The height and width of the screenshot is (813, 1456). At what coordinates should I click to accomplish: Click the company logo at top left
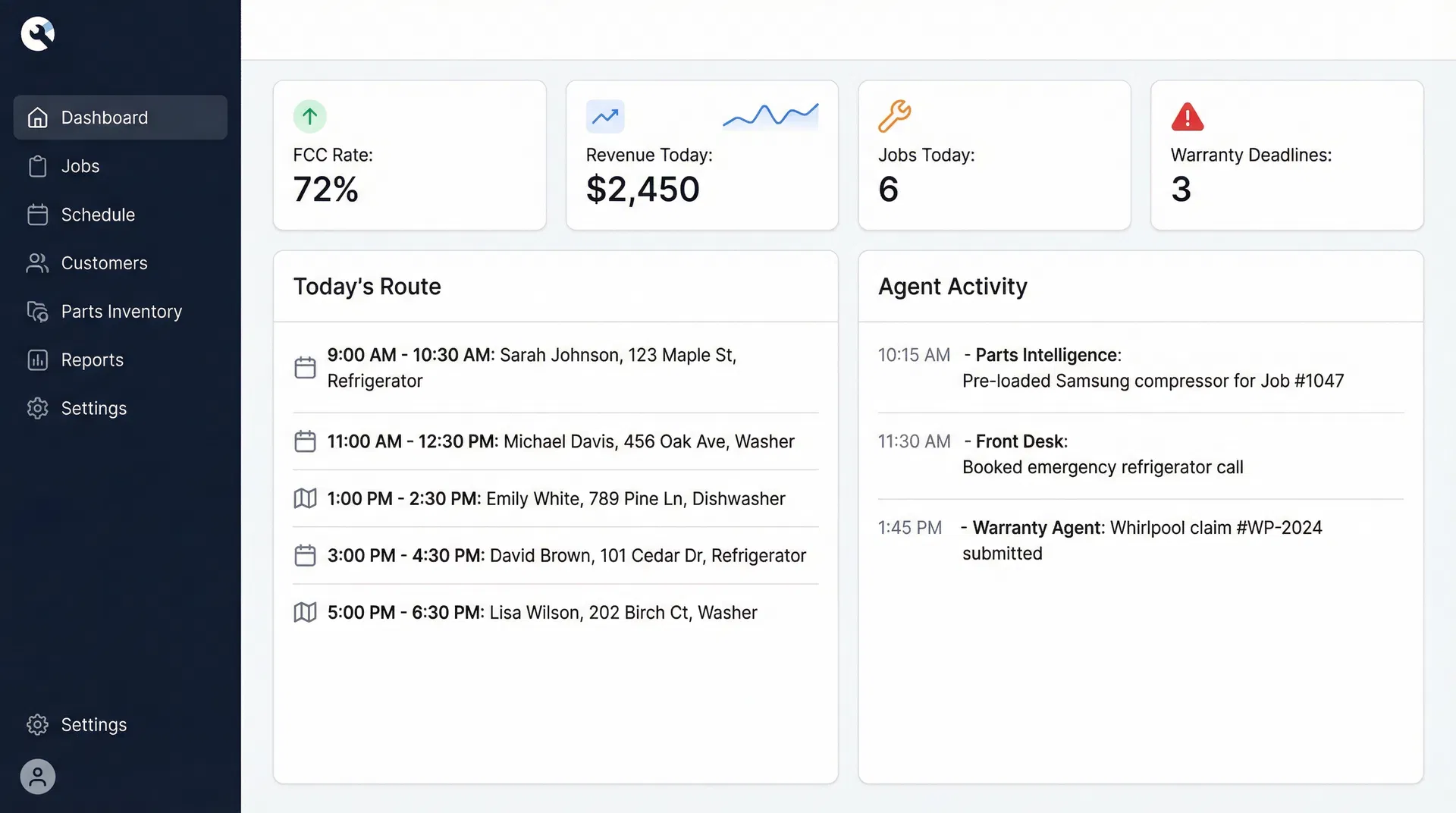click(x=37, y=33)
